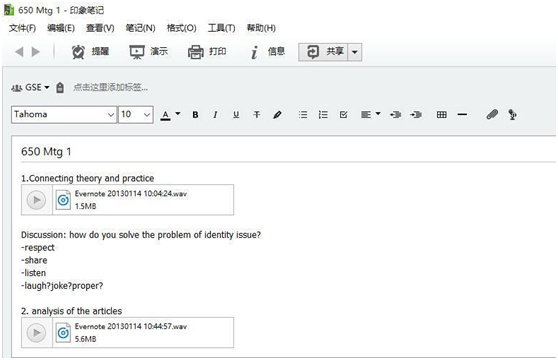This screenshot has width=558, height=360.
Task: Open the 文件(F) menu
Action: [x=22, y=28]
